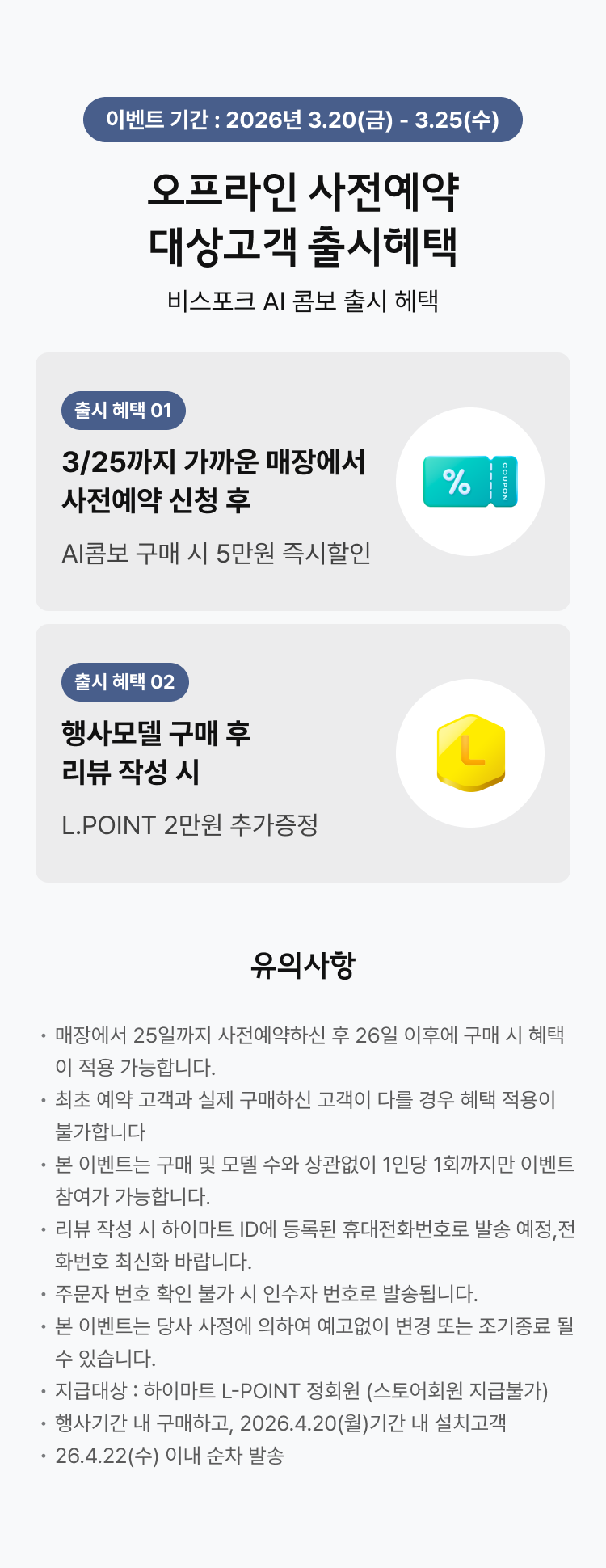Click the 지급대상 L-POINT 정회원 notice
606x1568 pixels.
[x=301, y=1391]
